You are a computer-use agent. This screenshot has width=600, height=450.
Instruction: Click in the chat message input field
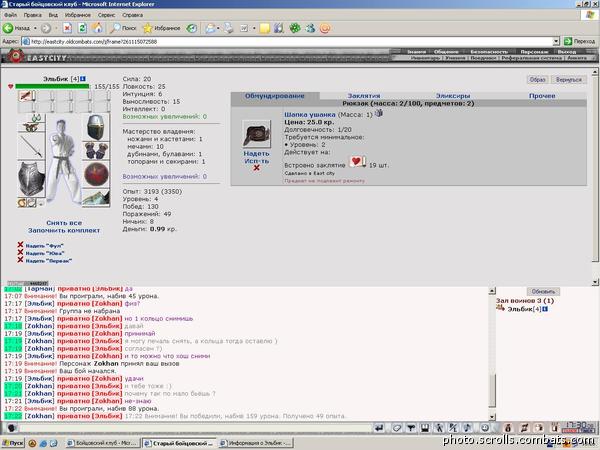195,428
